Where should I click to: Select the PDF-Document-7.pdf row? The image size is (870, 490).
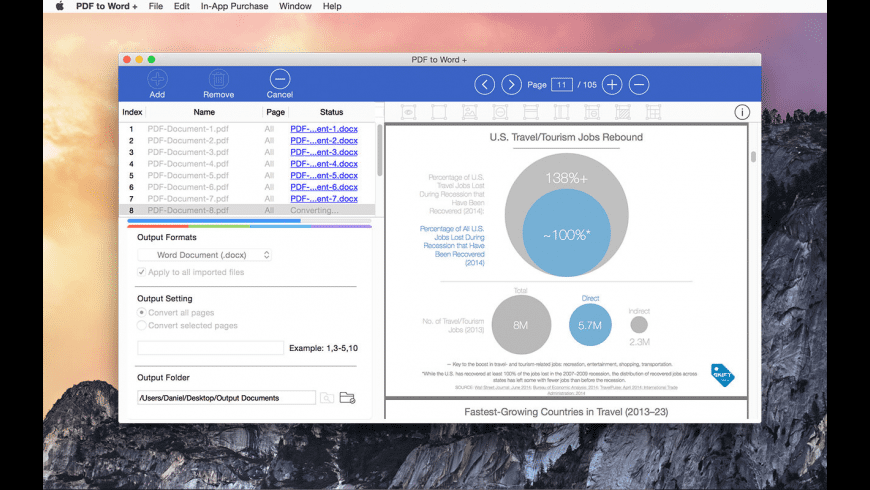point(247,199)
